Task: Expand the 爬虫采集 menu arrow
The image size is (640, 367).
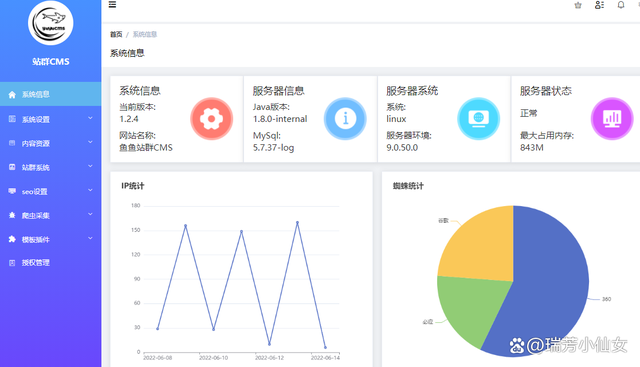Action: click(90, 215)
